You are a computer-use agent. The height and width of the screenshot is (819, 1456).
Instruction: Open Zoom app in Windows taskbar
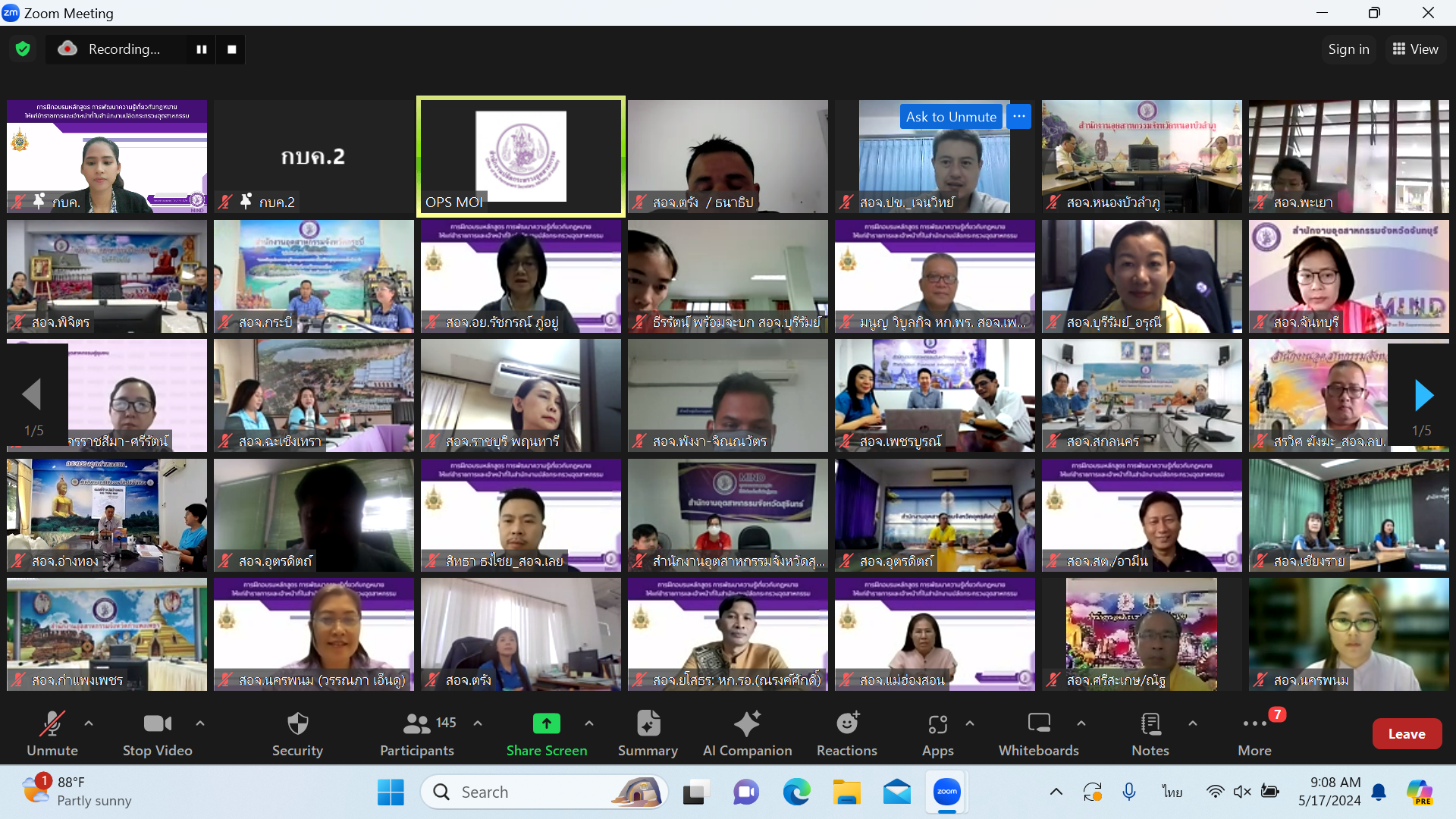coord(946,792)
